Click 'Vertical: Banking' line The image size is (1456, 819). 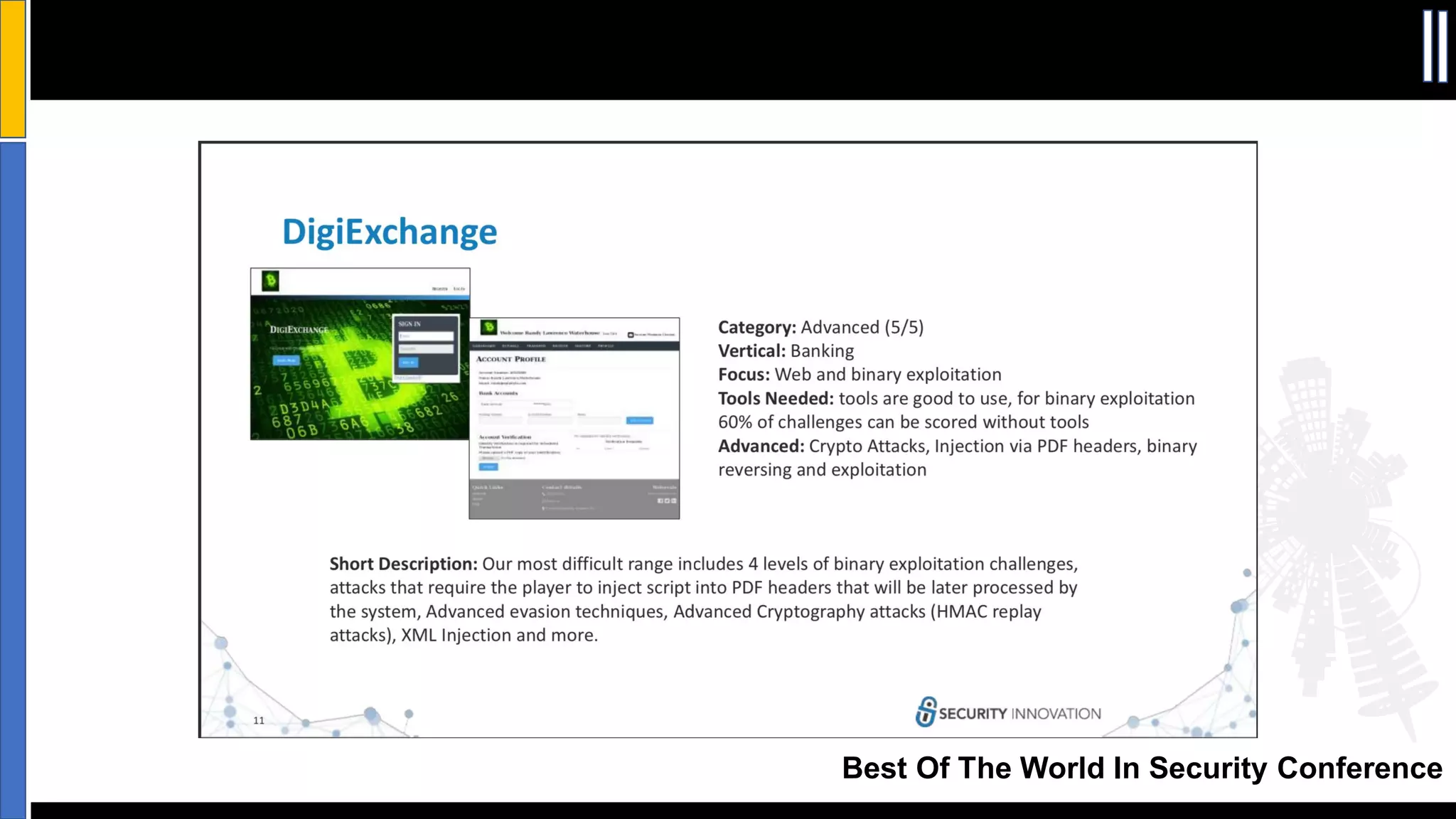tap(786, 350)
